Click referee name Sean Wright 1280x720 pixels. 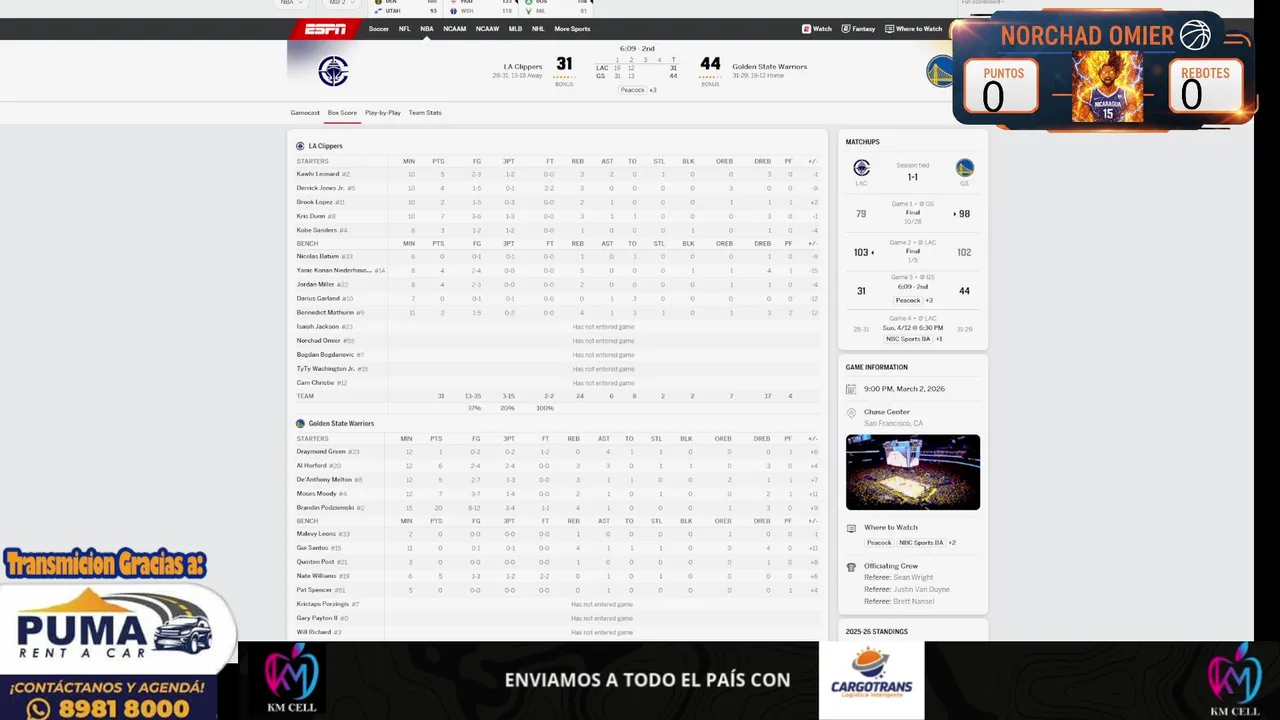click(912, 578)
